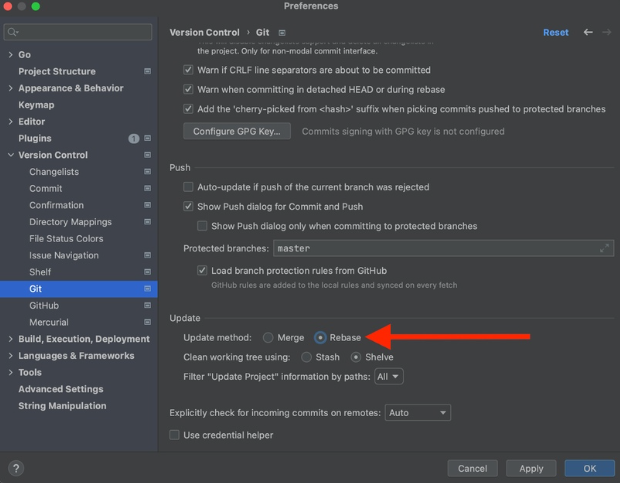Enable Auto-update if push was rejected
The height and width of the screenshot is (483, 620).
point(188,187)
